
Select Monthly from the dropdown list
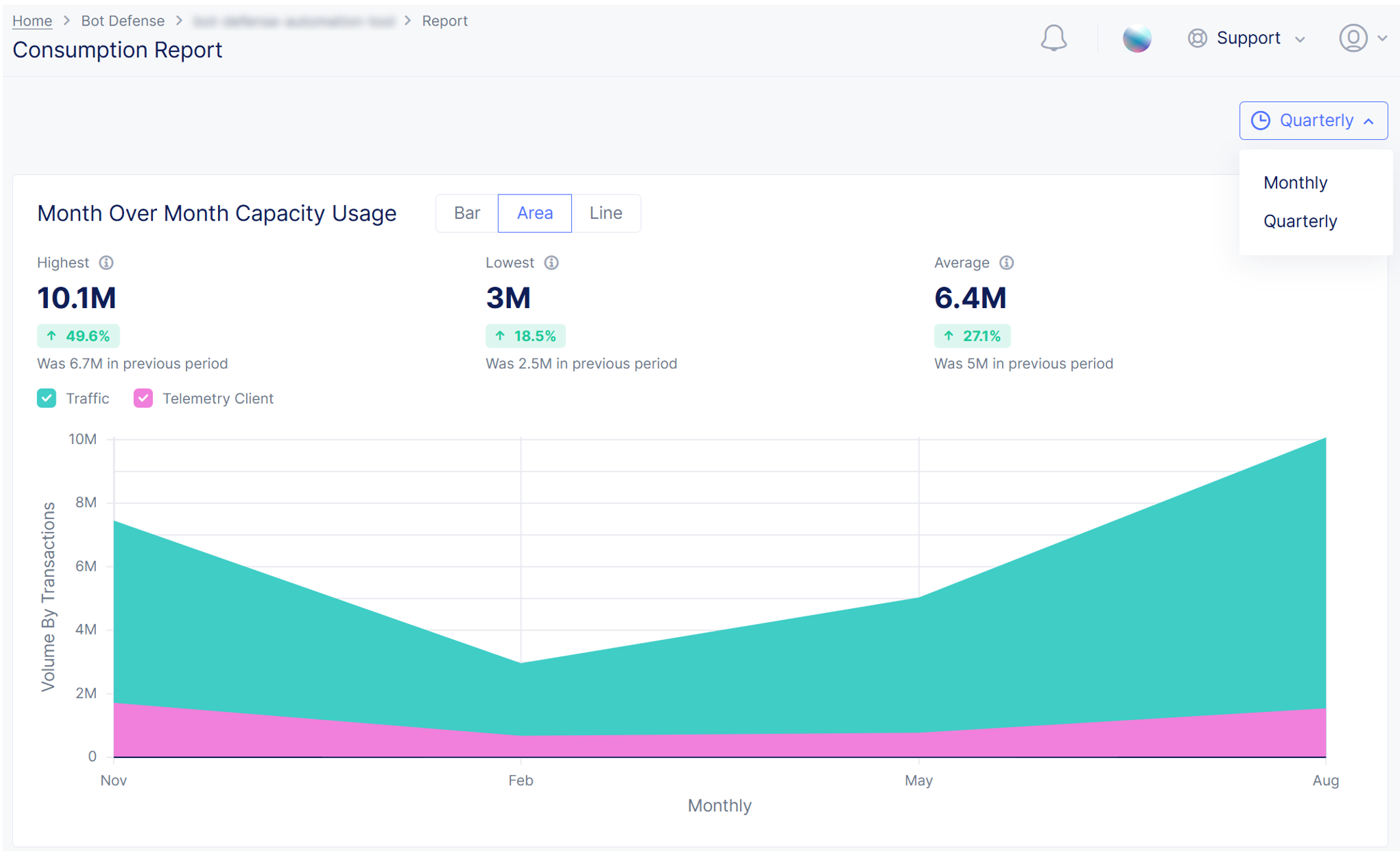click(1295, 183)
